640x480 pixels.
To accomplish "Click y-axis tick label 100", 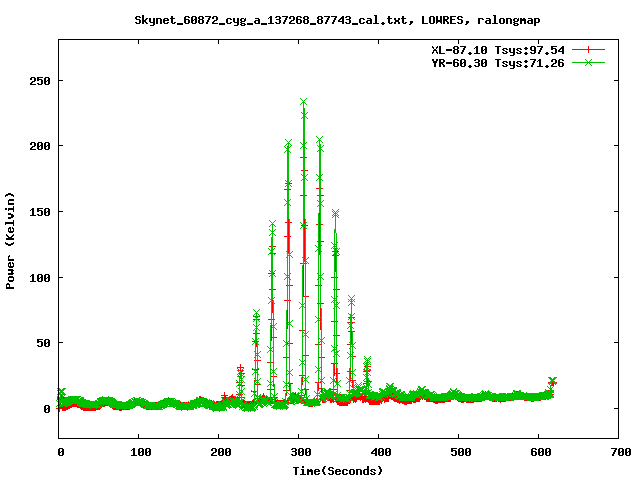I will point(40,278).
